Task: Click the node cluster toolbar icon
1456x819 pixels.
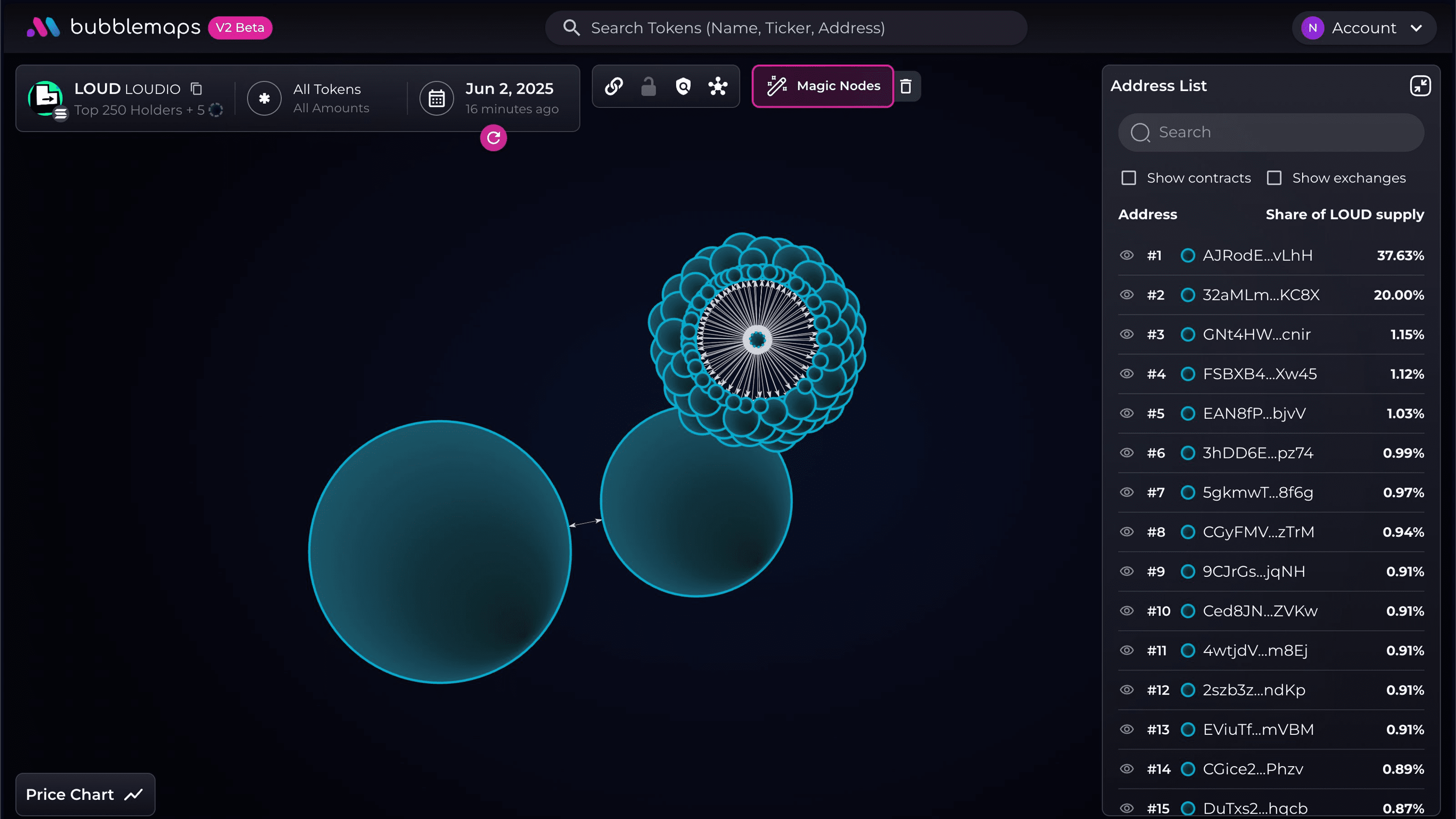Action: (x=718, y=86)
